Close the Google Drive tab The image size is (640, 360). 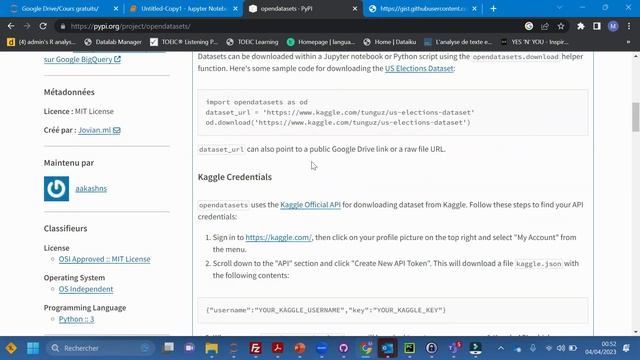pyautogui.click(x=116, y=9)
